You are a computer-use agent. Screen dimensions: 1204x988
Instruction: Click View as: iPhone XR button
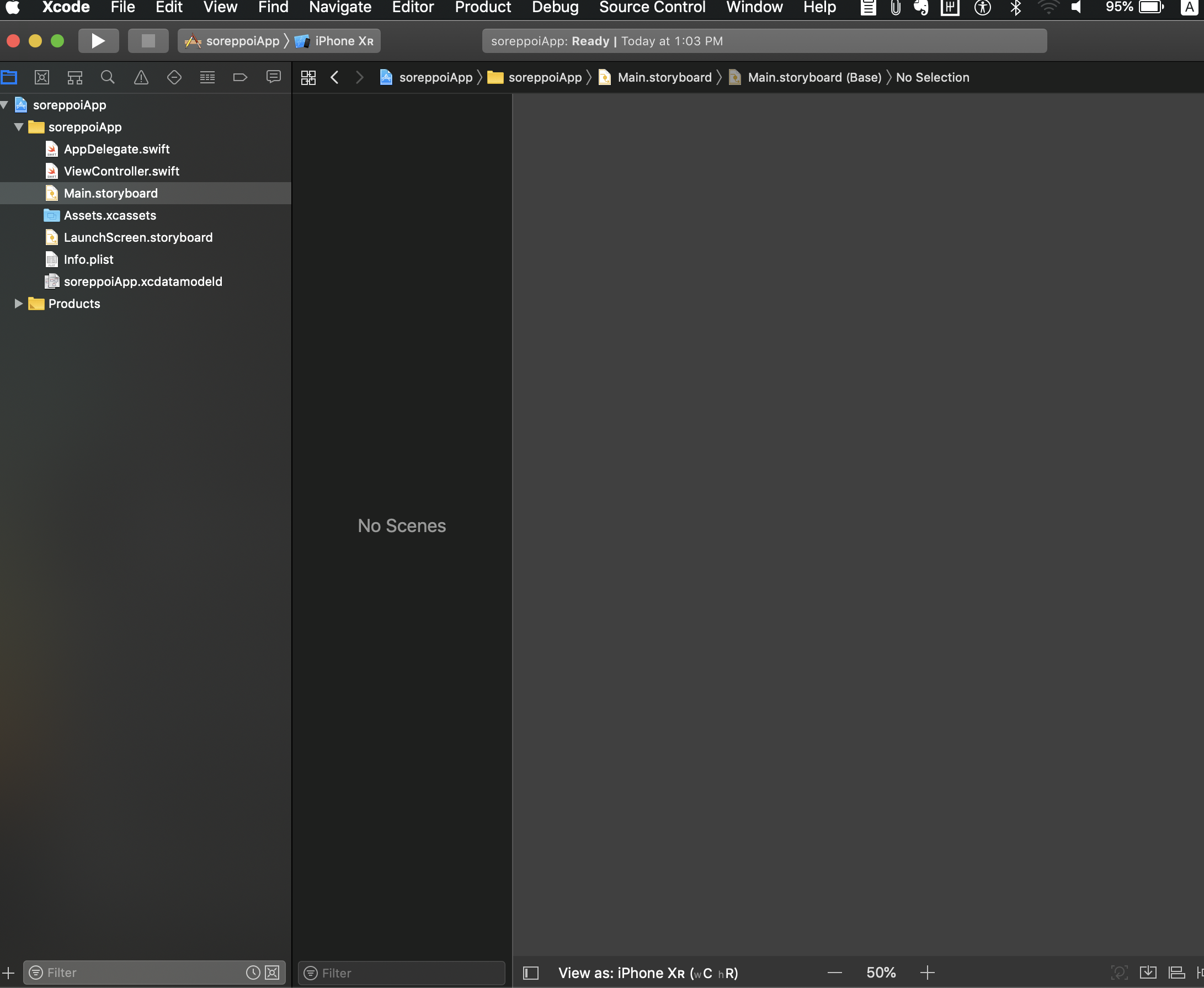(647, 973)
